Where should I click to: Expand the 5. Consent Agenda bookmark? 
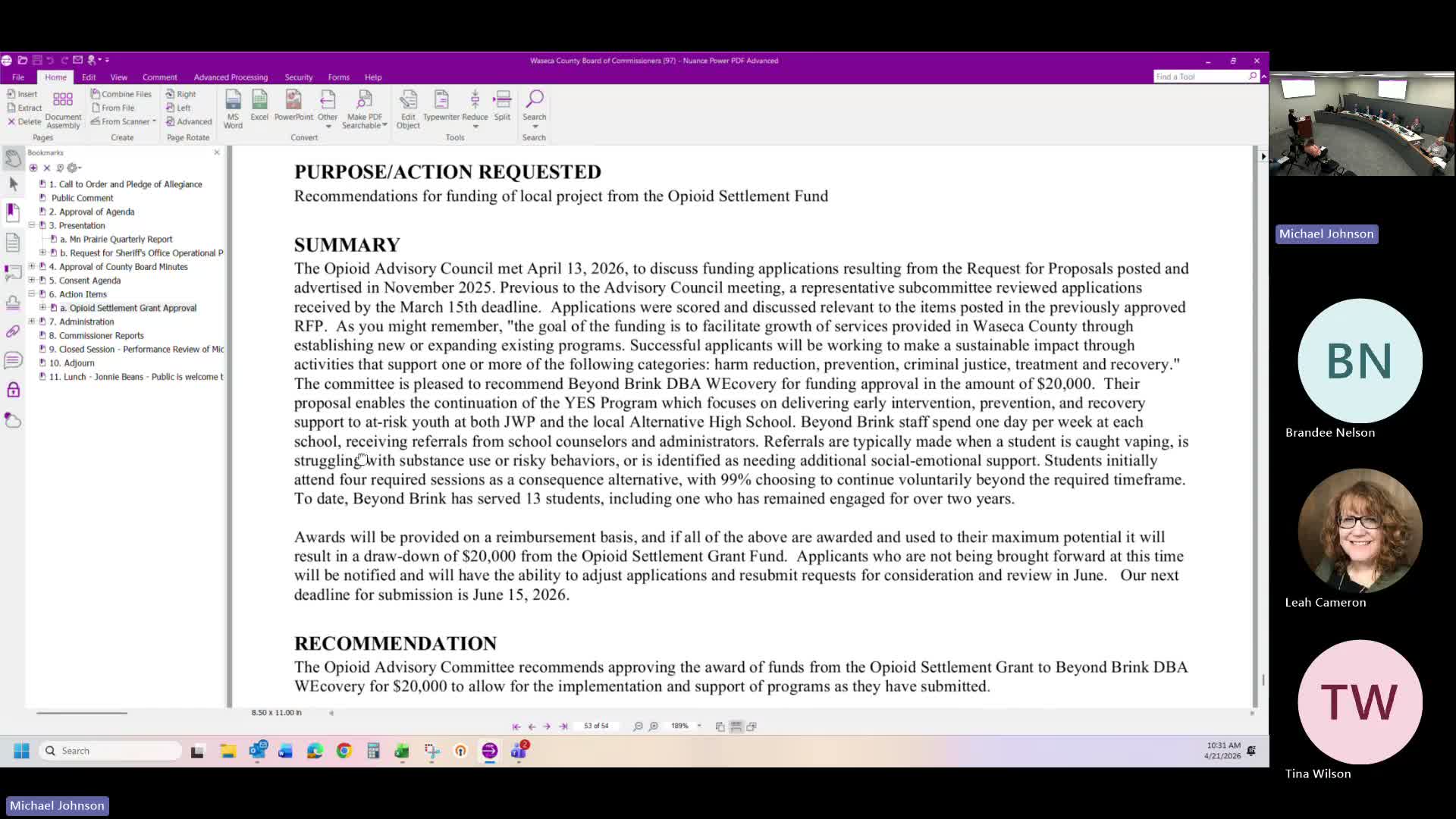click(32, 280)
